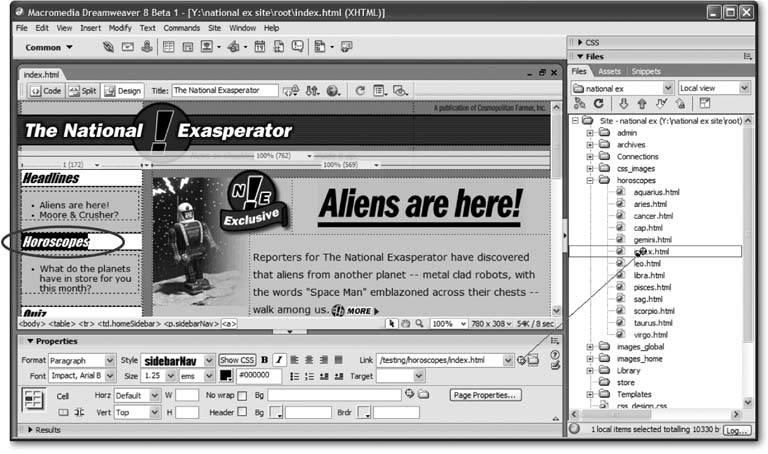Open the Style dropdown showing sidebarNav
768x454 pixels.
209,360
